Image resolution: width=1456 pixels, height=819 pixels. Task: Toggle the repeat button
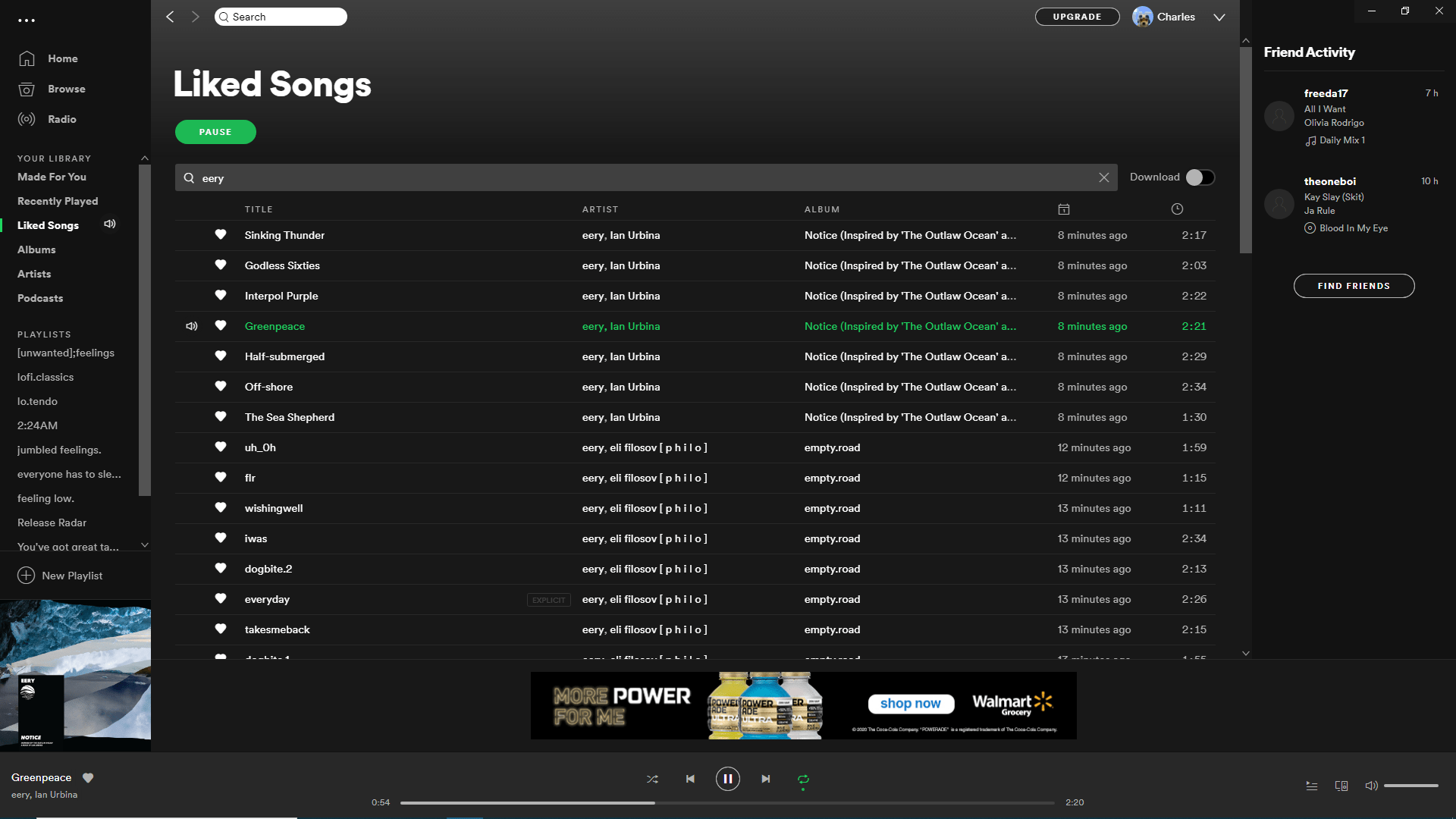(x=803, y=779)
